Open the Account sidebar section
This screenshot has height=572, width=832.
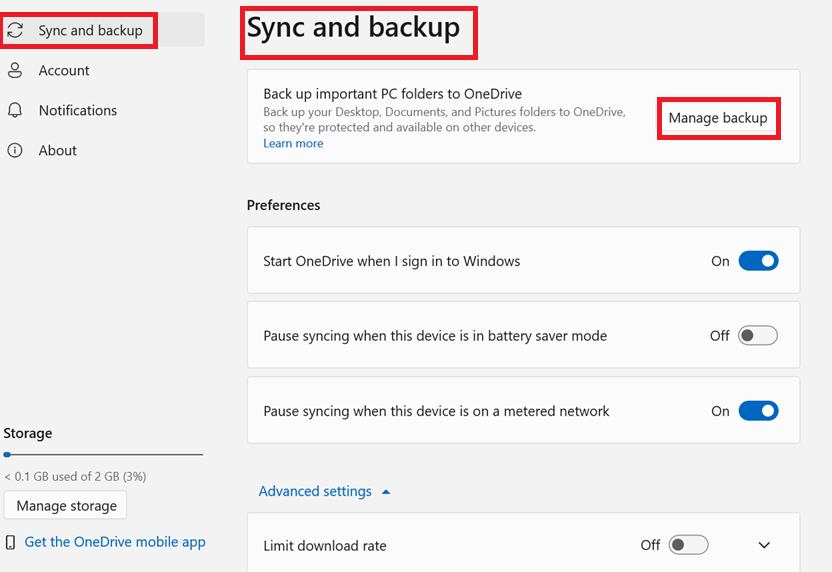tap(64, 71)
